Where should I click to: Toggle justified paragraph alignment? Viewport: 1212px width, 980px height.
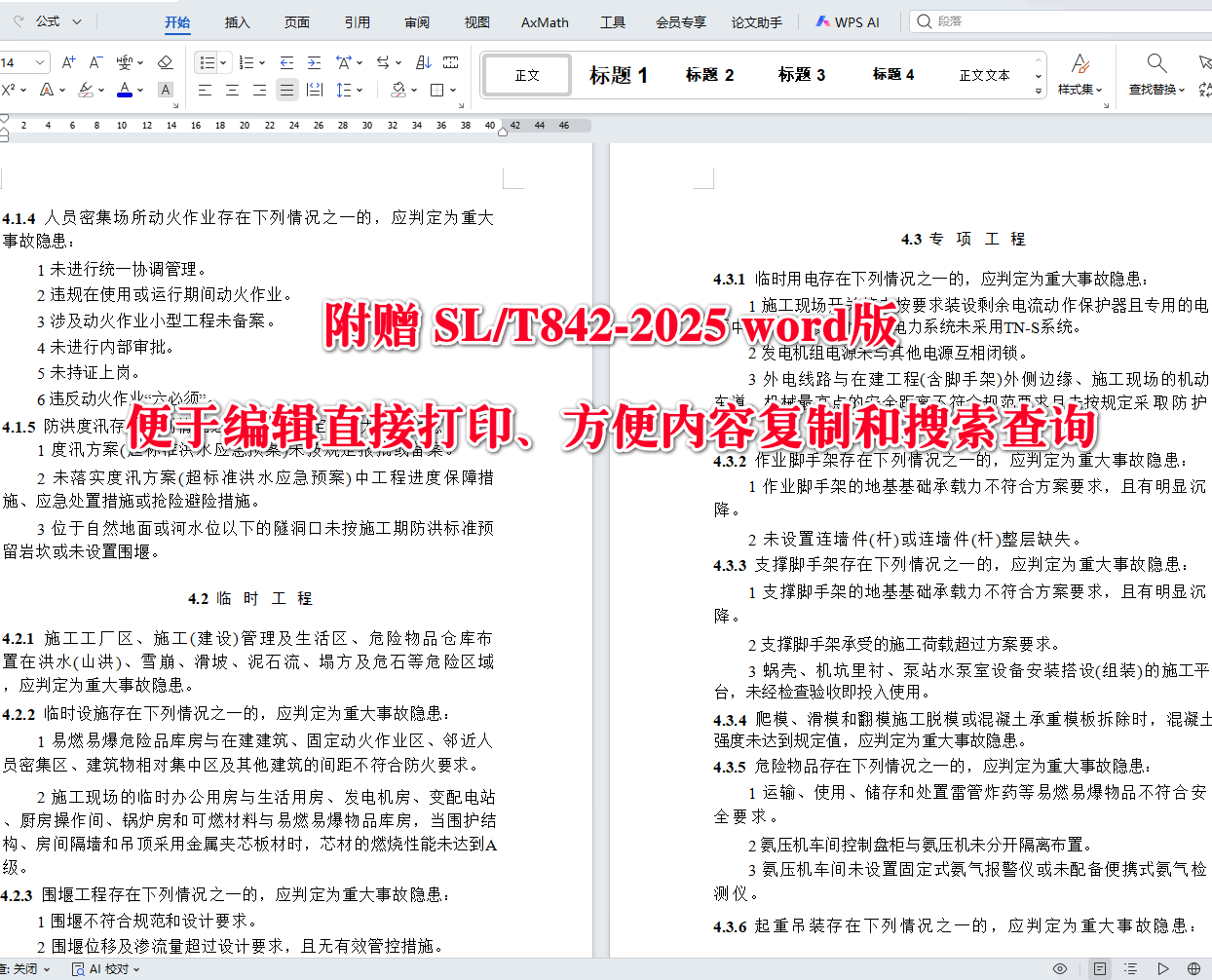pyautogui.click(x=285, y=88)
